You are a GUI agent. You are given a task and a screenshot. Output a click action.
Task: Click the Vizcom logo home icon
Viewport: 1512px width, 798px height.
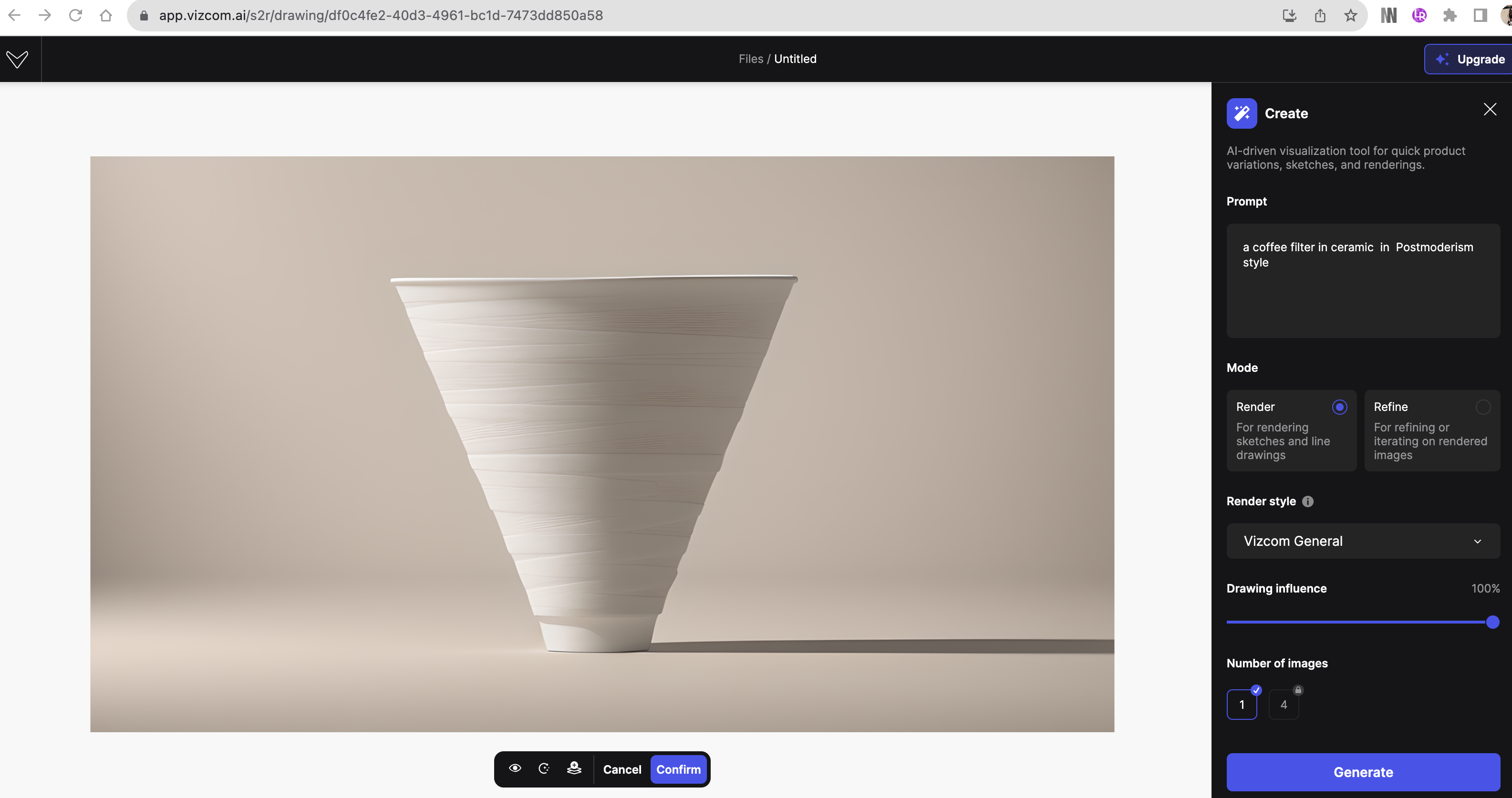click(18, 59)
